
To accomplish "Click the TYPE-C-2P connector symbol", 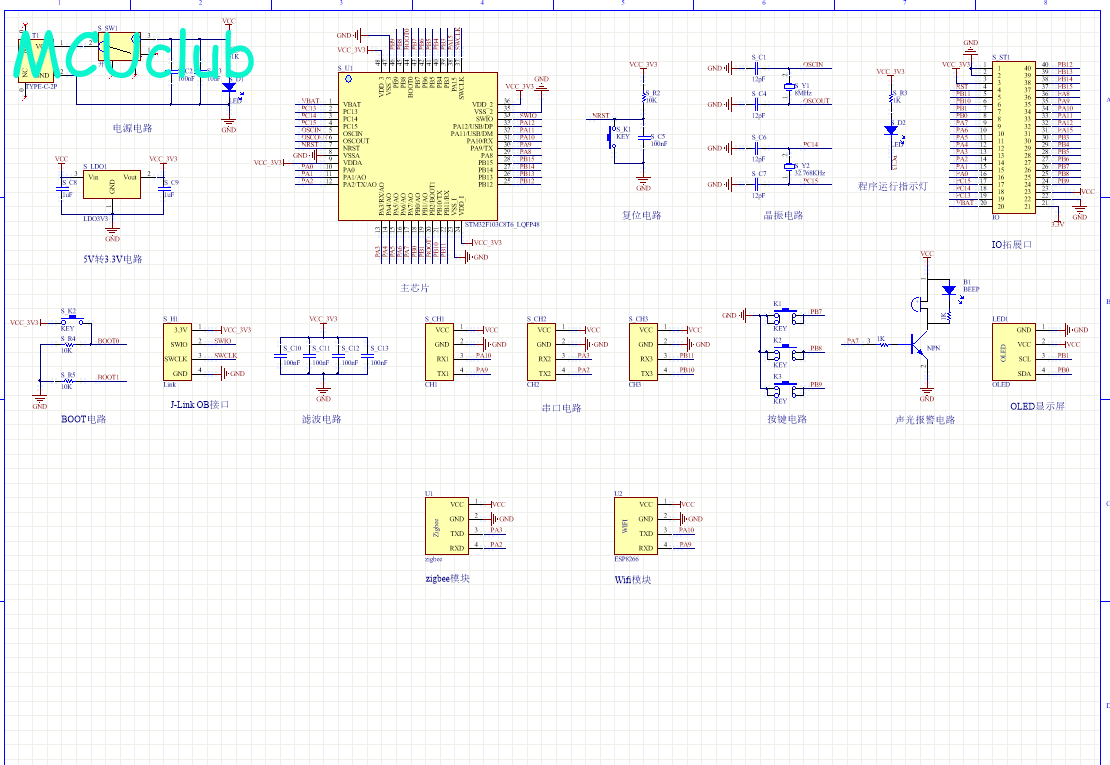I will click(x=37, y=61).
